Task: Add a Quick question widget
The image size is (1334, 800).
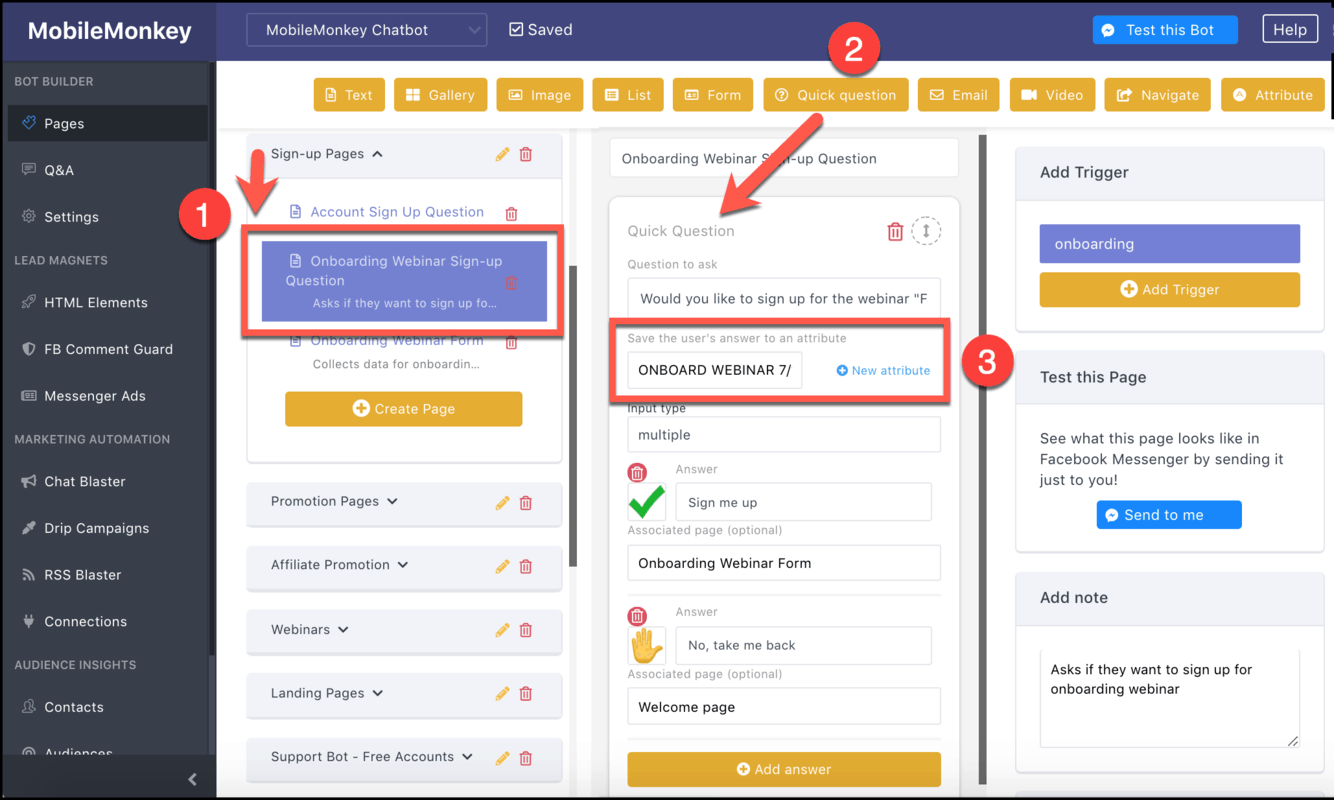Action: click(836, 95)
